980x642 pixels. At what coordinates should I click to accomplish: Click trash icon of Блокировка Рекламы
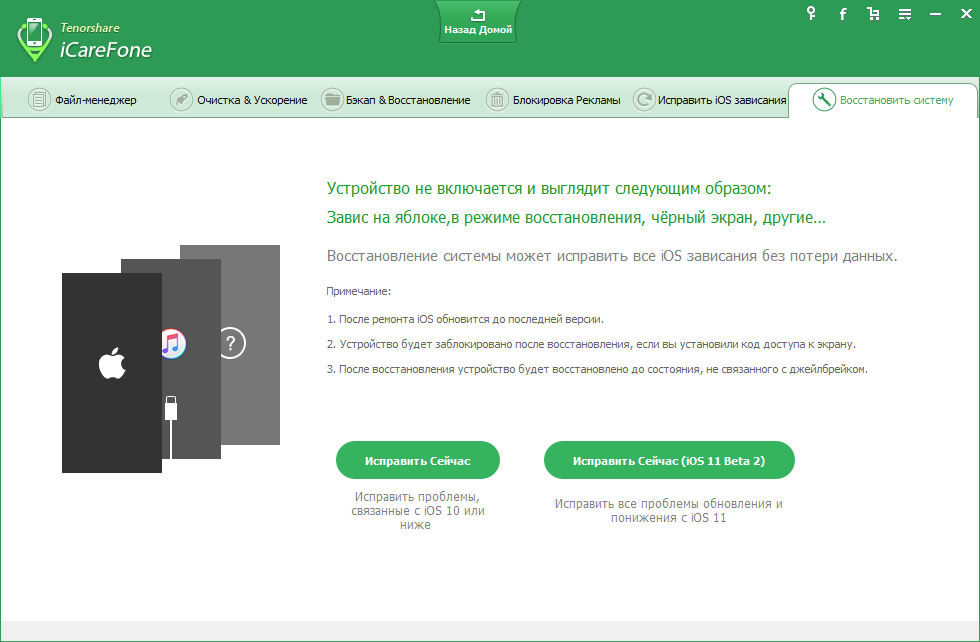click(x=498, y=100)
